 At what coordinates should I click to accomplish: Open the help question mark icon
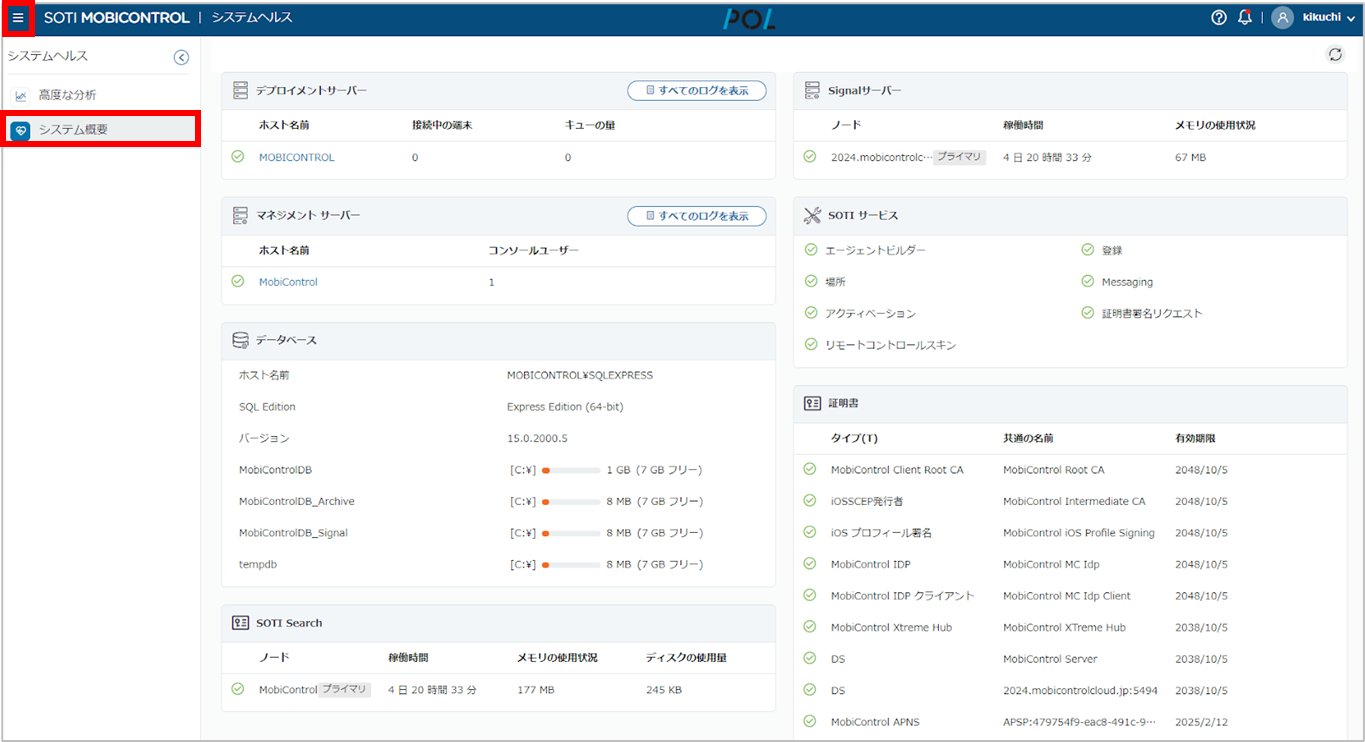tap(1219, 18)
